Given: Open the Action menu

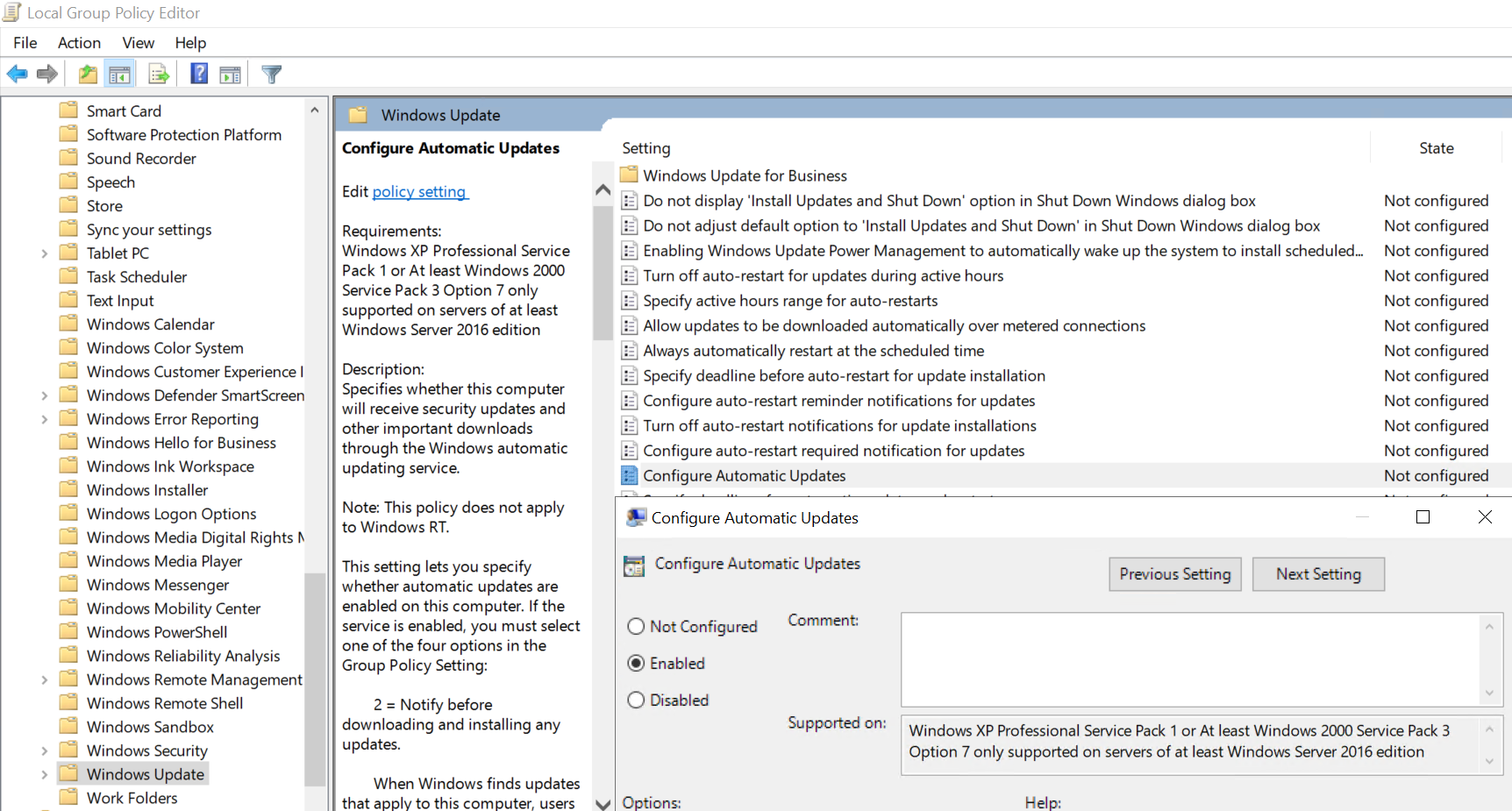Looking at the screenshot, I should click(79, 43).
